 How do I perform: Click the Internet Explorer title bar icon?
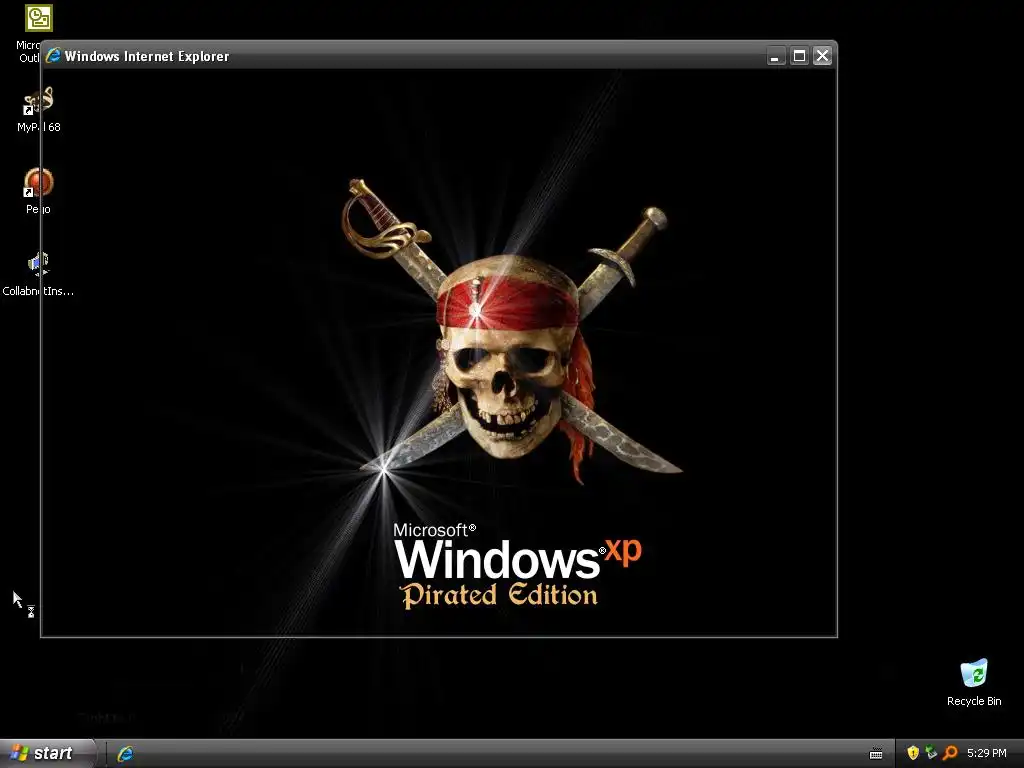pos(54,56)
